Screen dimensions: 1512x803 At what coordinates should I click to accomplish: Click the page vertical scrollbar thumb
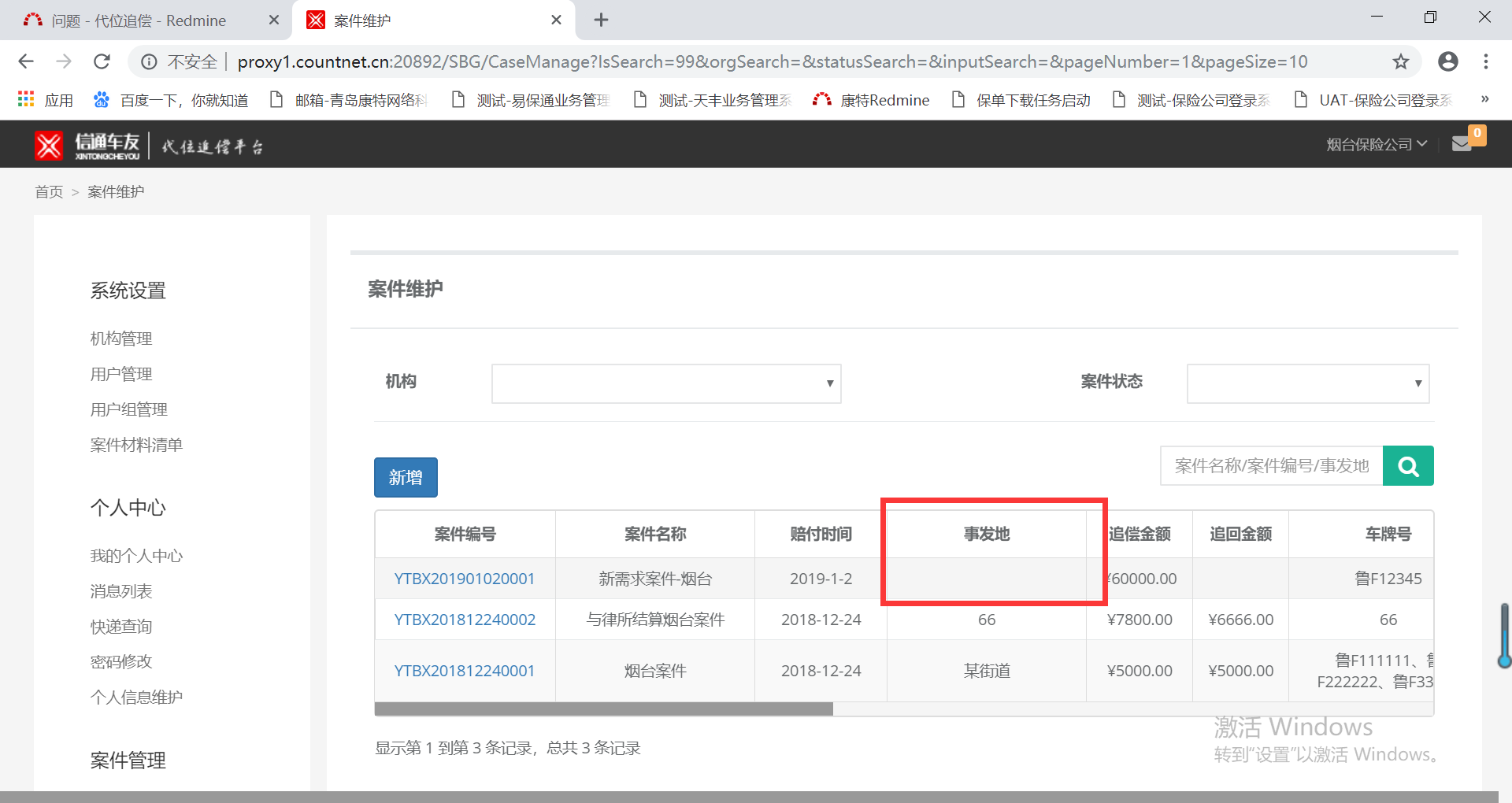1505,636
